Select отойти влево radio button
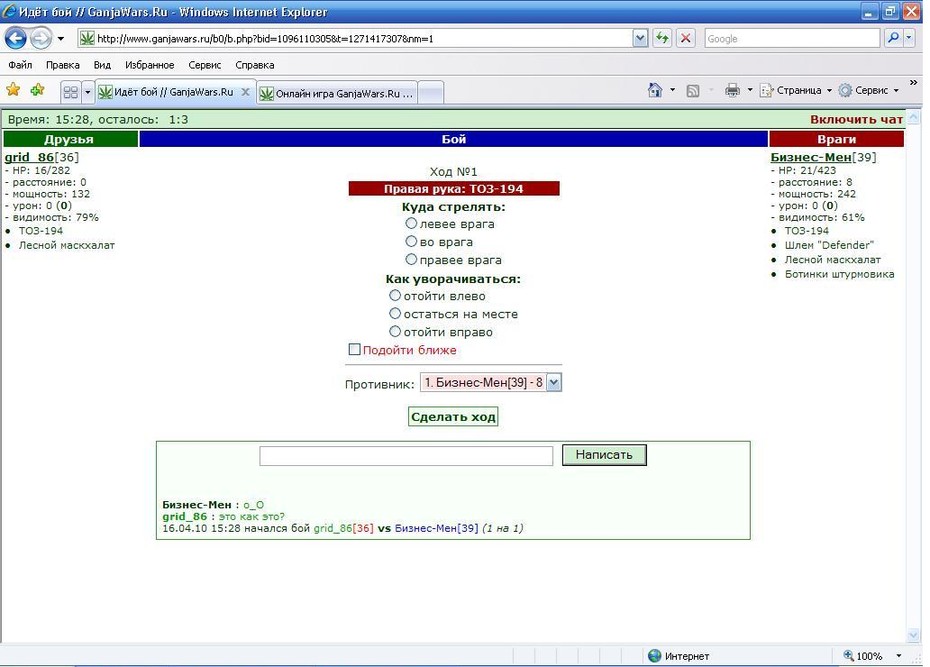Image resolution: width=930 pixels, height=667 pixels. pos(395,295)
